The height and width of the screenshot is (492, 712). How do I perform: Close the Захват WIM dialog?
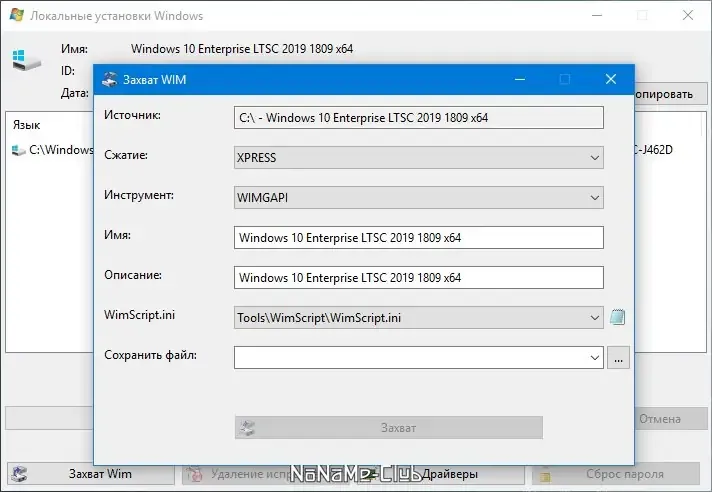coord(611,79)
